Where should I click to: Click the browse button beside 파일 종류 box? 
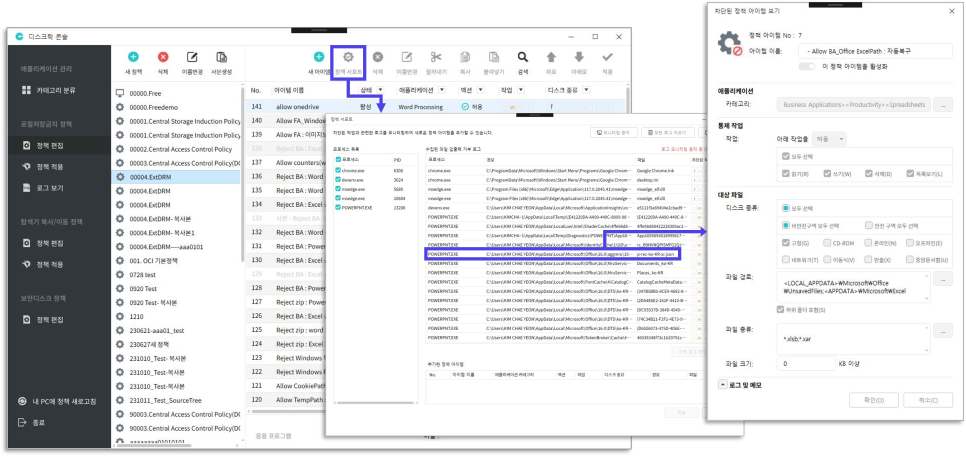click(x=943, y=331)
